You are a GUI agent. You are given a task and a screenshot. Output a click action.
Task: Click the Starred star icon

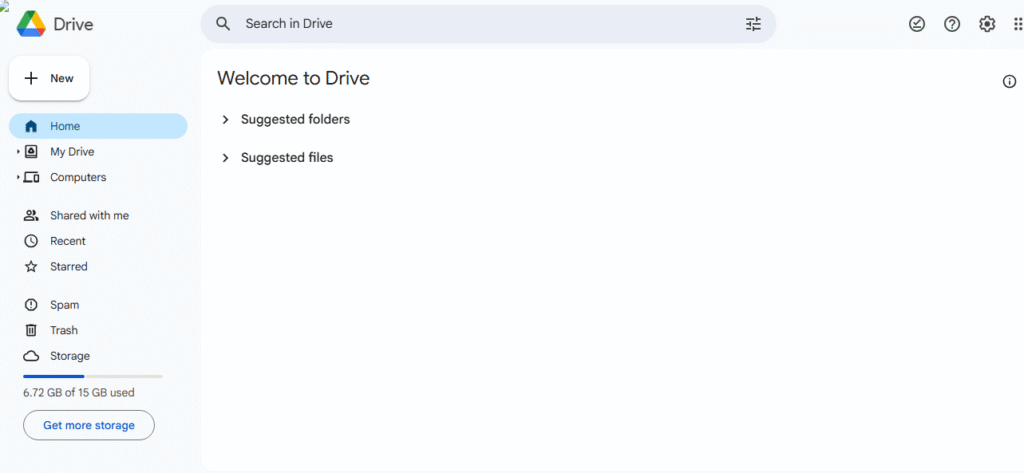coord(31,267)
